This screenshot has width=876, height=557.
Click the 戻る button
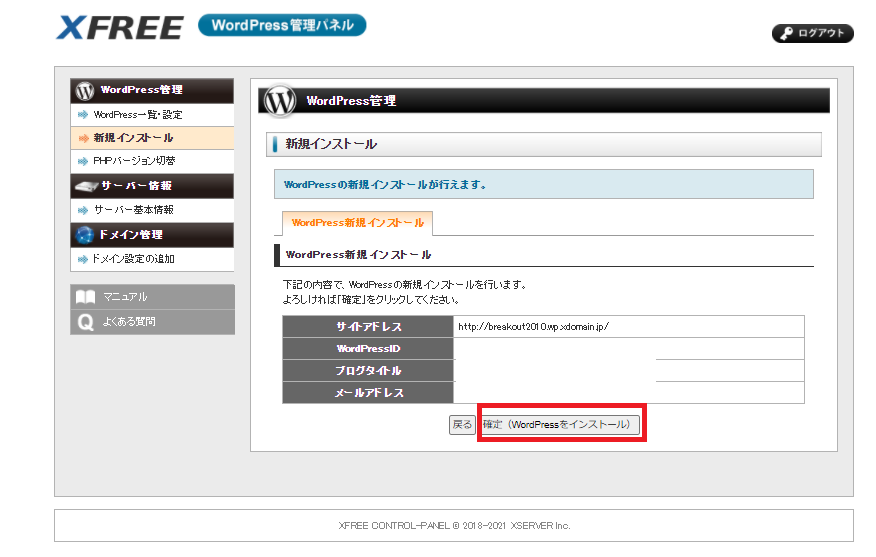(462, 425)
